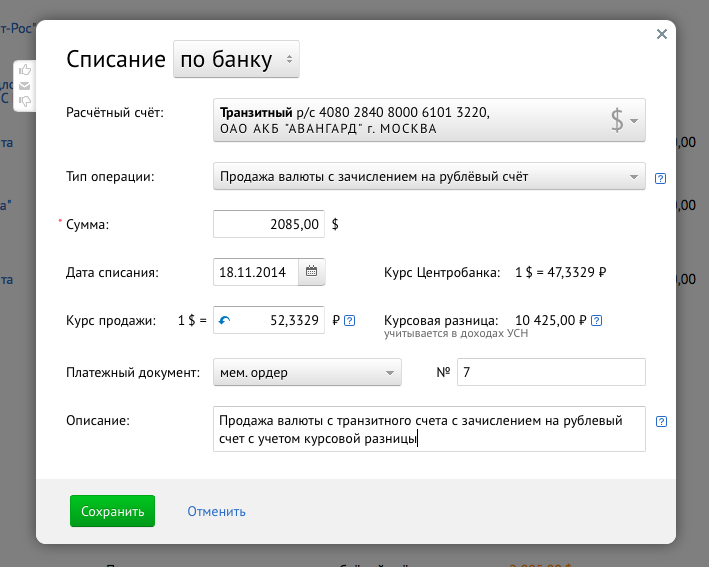The height and width of the screenshot is (567, 709).
Task: Focus the Сумма input field with 2085,00
Action: (269, 224)
